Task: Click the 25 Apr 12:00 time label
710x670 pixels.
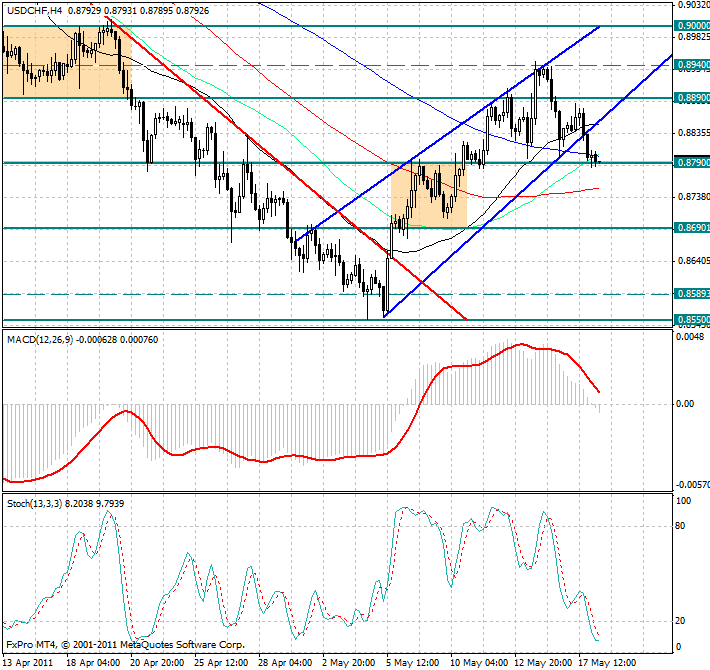Action: click(x=221, y=663)
